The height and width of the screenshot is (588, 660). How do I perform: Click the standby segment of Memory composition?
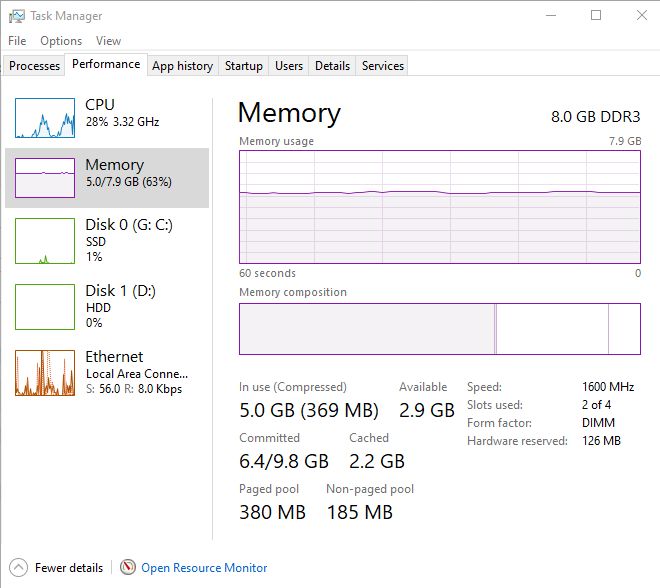(552, 329)
